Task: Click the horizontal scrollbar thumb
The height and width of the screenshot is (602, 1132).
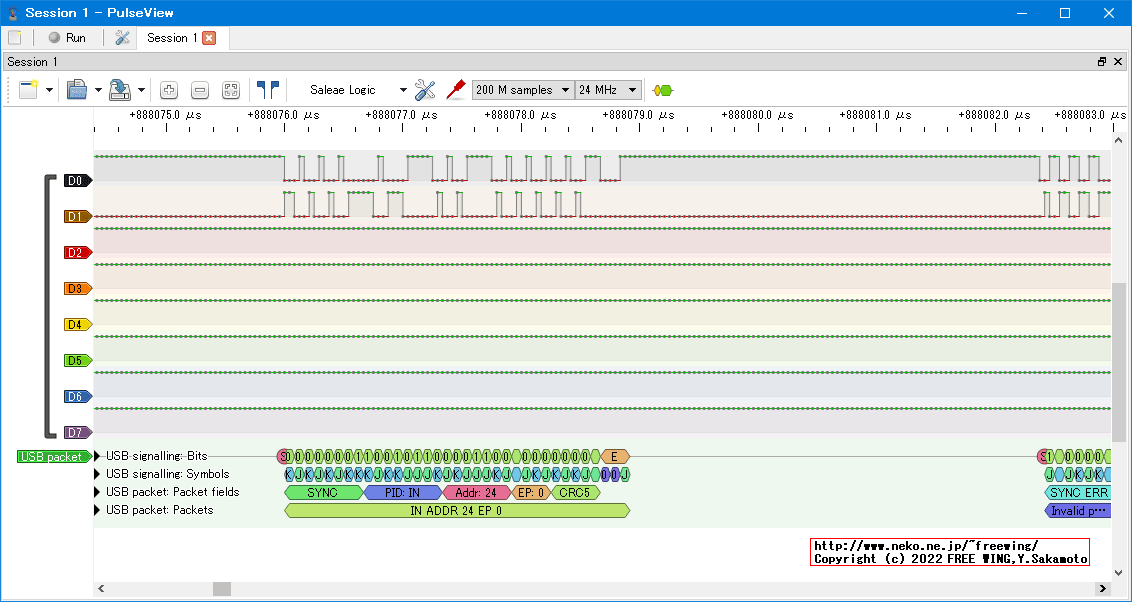Action: click(222, 589)
